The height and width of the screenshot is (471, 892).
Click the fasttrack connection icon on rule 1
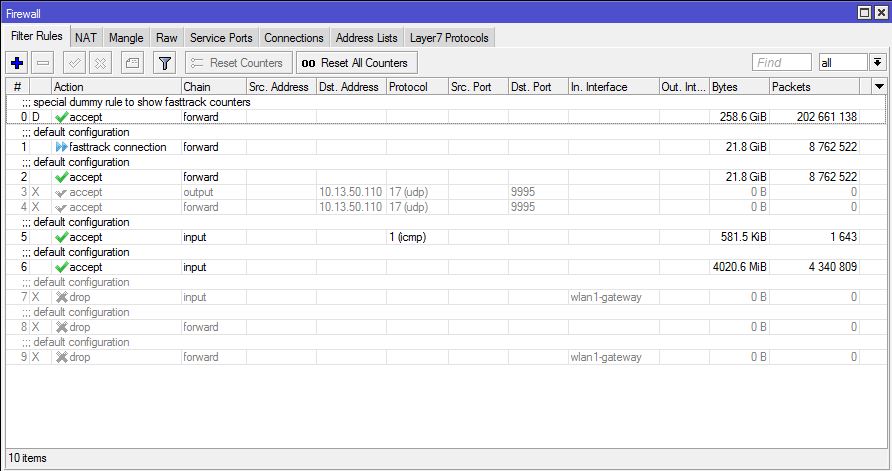pyautogui.click(x=61, y=147)
